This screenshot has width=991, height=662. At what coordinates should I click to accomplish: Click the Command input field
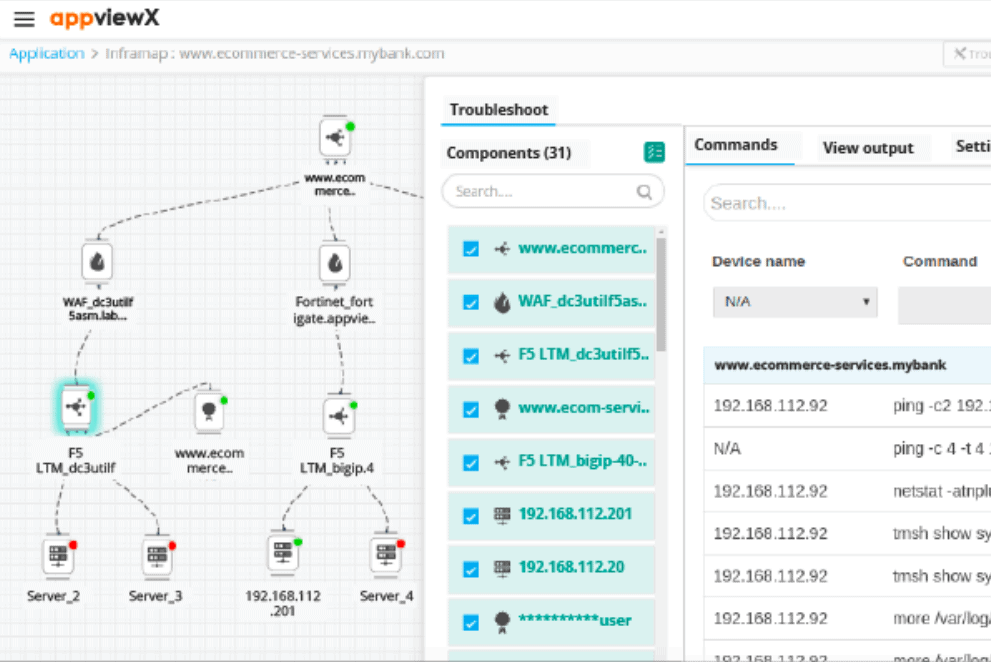click(944, 305)
